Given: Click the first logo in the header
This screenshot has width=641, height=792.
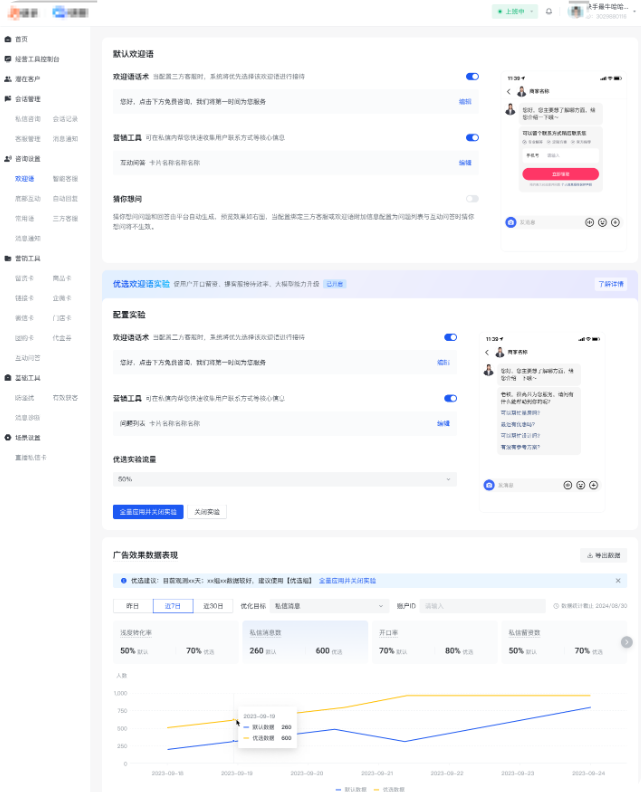Looking at the screenshot, I should coord(23,12).
